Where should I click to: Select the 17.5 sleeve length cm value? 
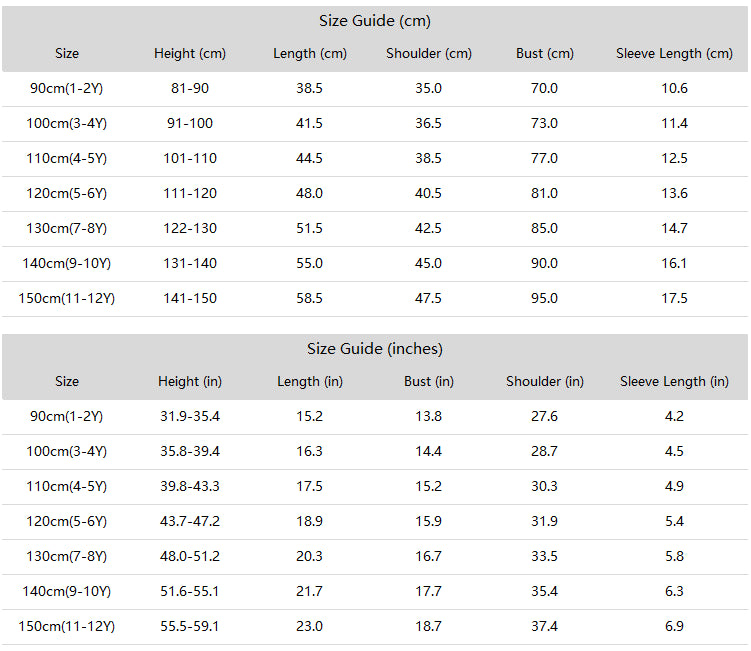click(674, 298)
